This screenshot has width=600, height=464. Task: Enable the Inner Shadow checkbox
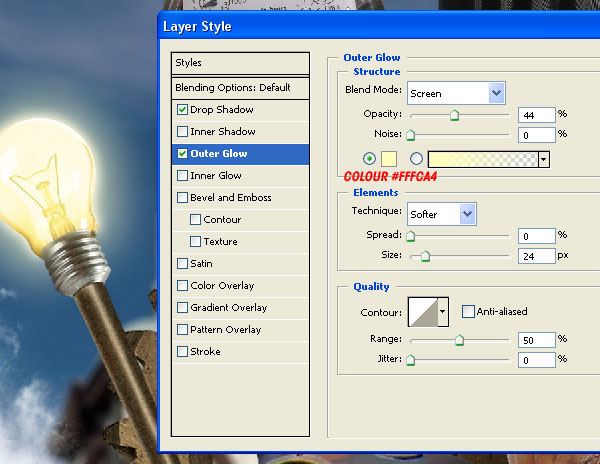coord(182,132)
